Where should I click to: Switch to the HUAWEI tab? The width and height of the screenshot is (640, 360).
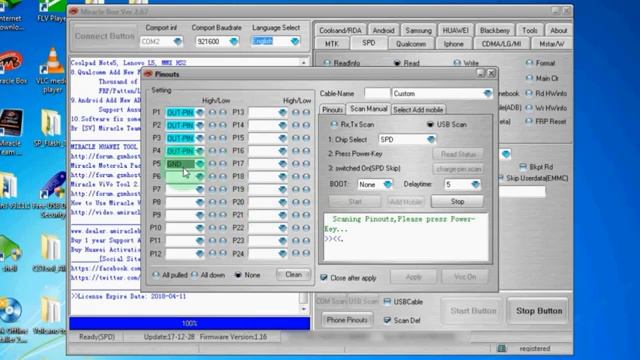click(456, 30)
